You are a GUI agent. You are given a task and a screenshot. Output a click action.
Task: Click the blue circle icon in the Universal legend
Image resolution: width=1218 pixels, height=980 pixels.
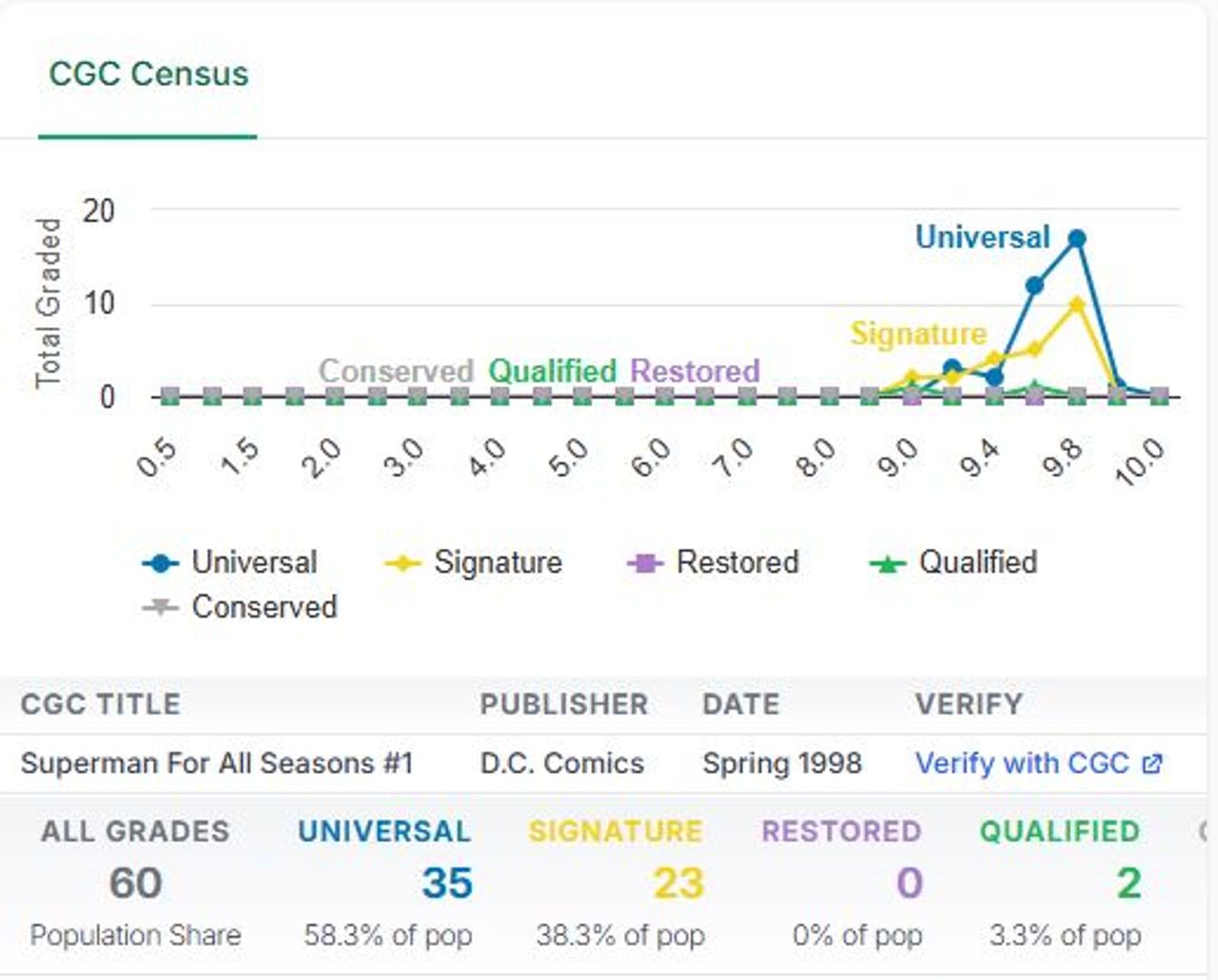click(160, 563)
